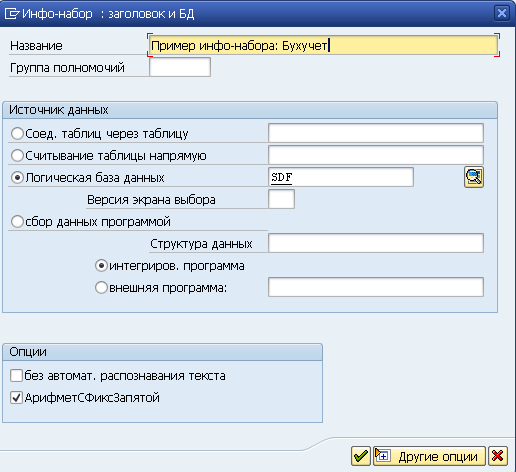Click the SDF logical database field
Screen dimensions: 516x472
(341, 177)
